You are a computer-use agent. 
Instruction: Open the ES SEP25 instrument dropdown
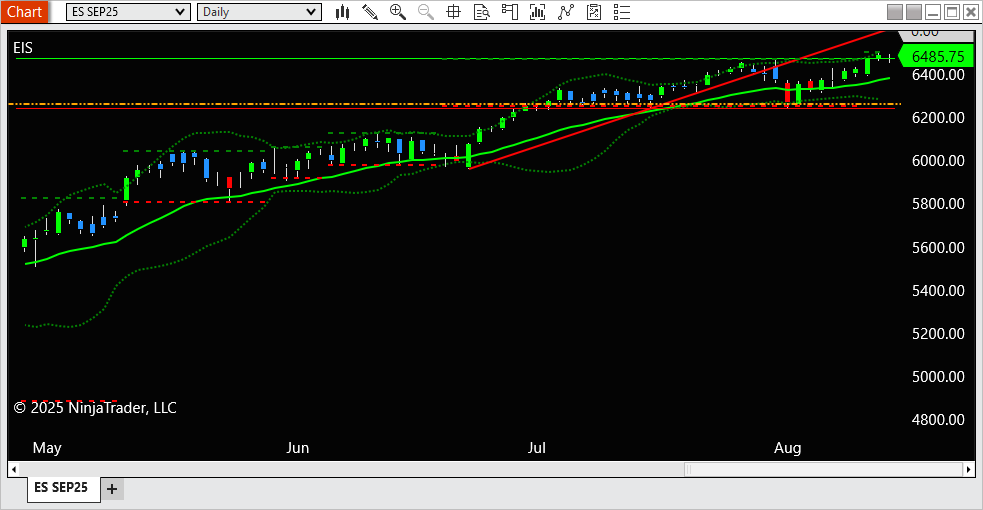(129, 12)
